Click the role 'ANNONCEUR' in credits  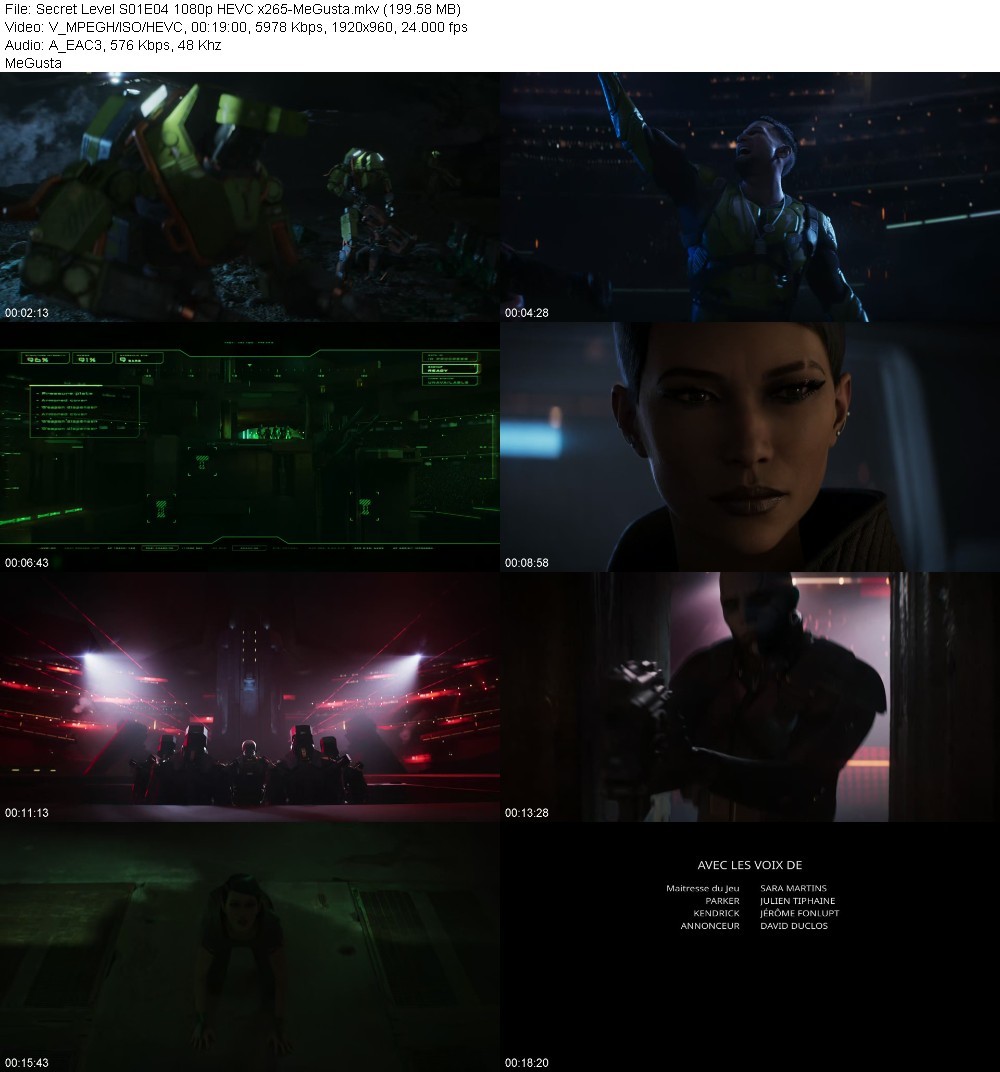click(710, 926)
